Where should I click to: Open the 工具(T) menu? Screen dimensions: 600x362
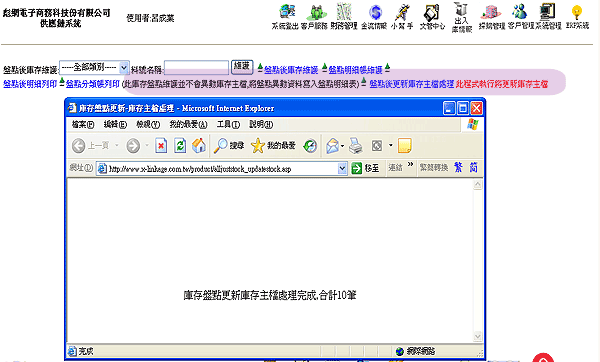[x=228, y=124]
